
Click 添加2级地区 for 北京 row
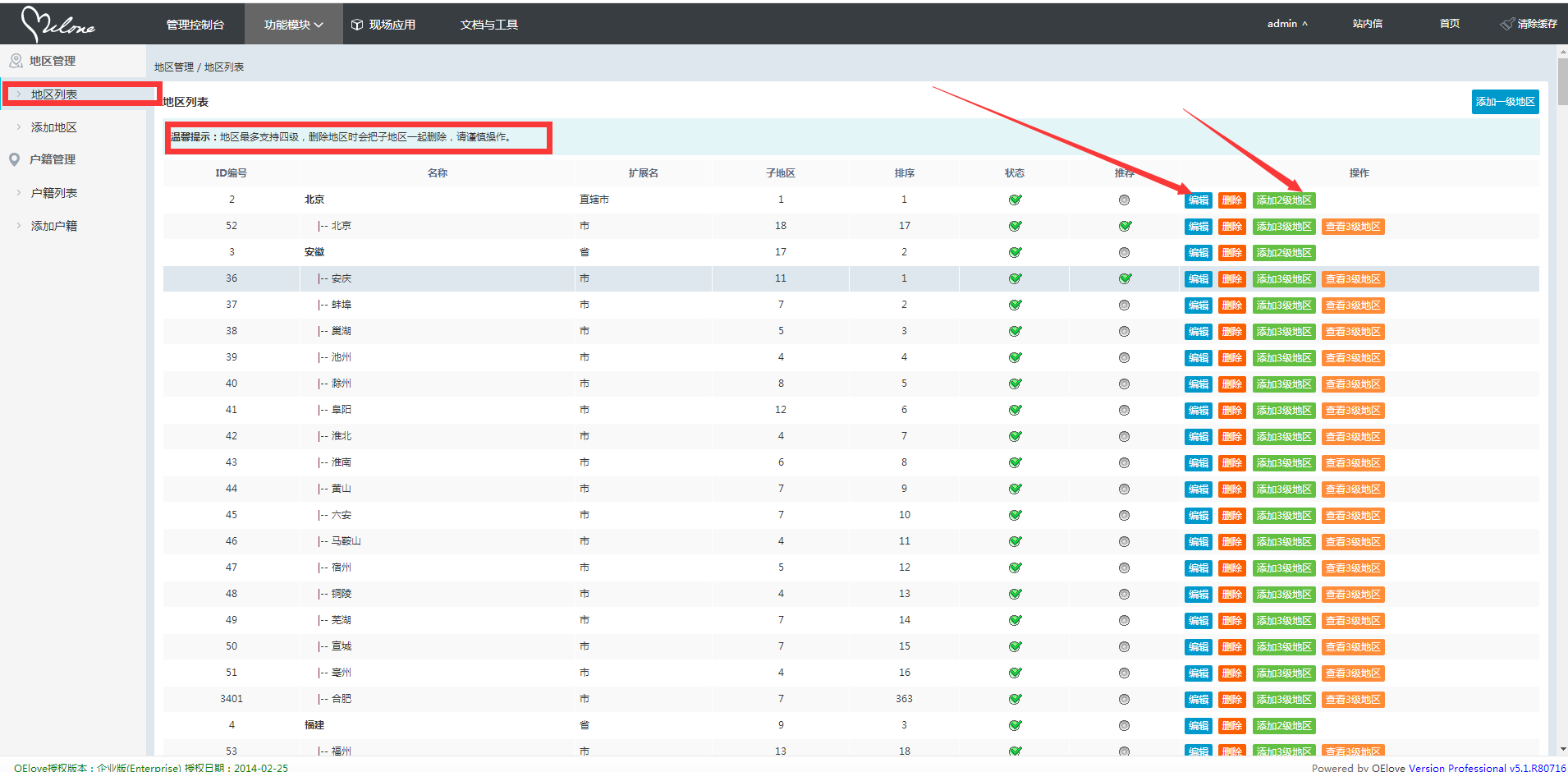pyautogui.click(x=1284, y=200)
